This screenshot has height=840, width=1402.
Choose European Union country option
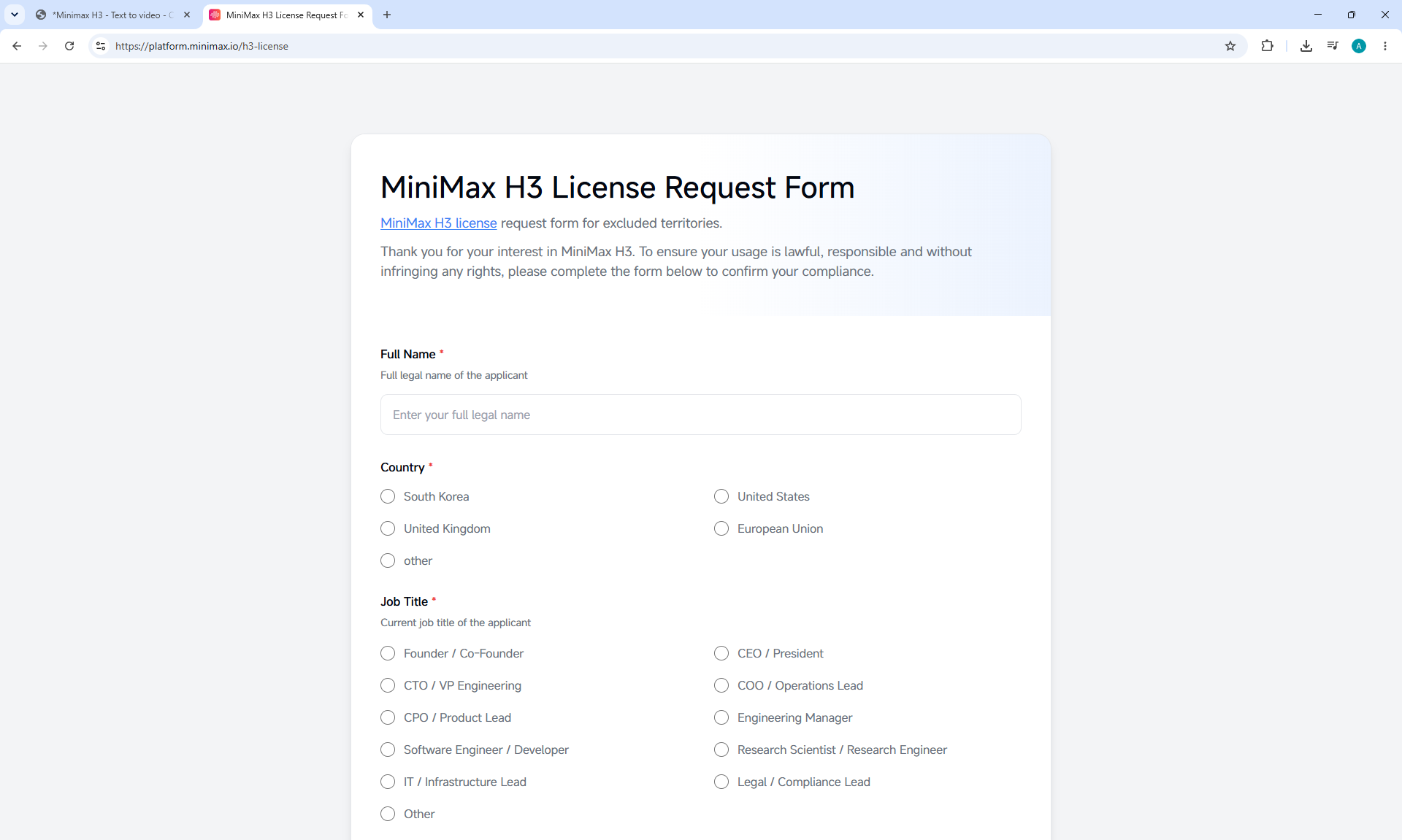pyautogui.click(x=721, y=528)
